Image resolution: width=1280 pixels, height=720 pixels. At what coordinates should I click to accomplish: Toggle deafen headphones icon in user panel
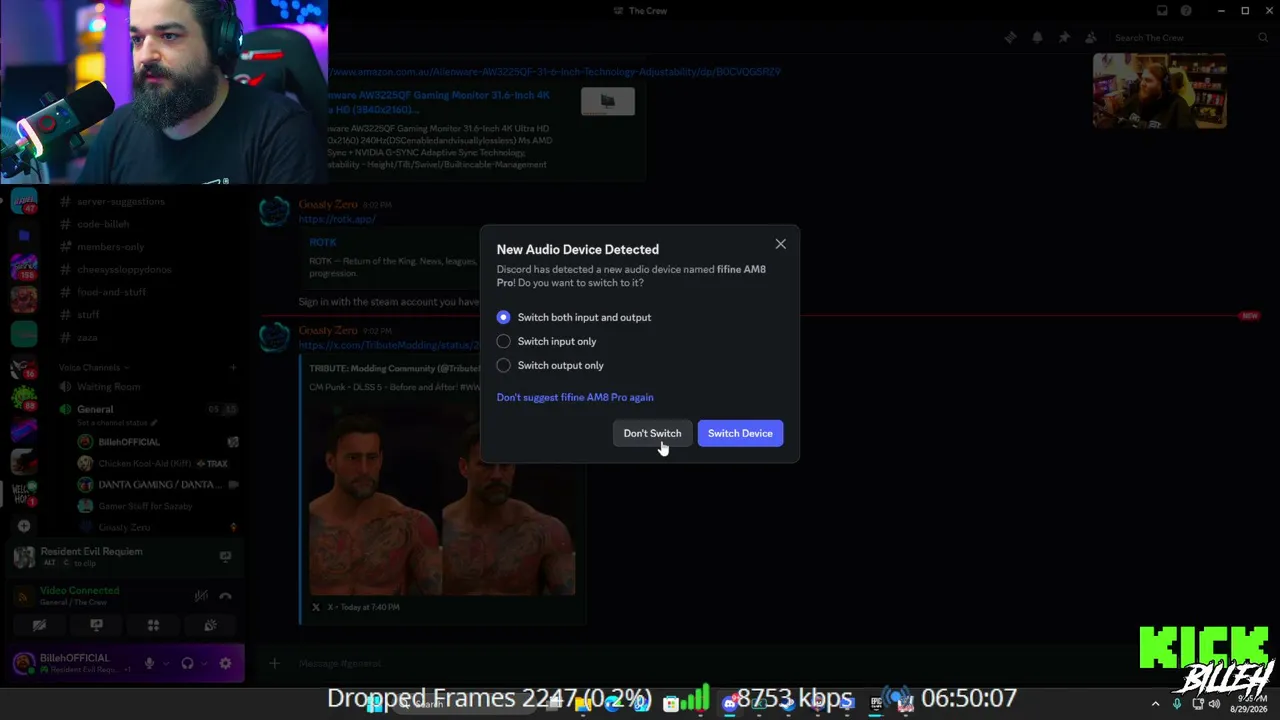[x=187, y=663]
